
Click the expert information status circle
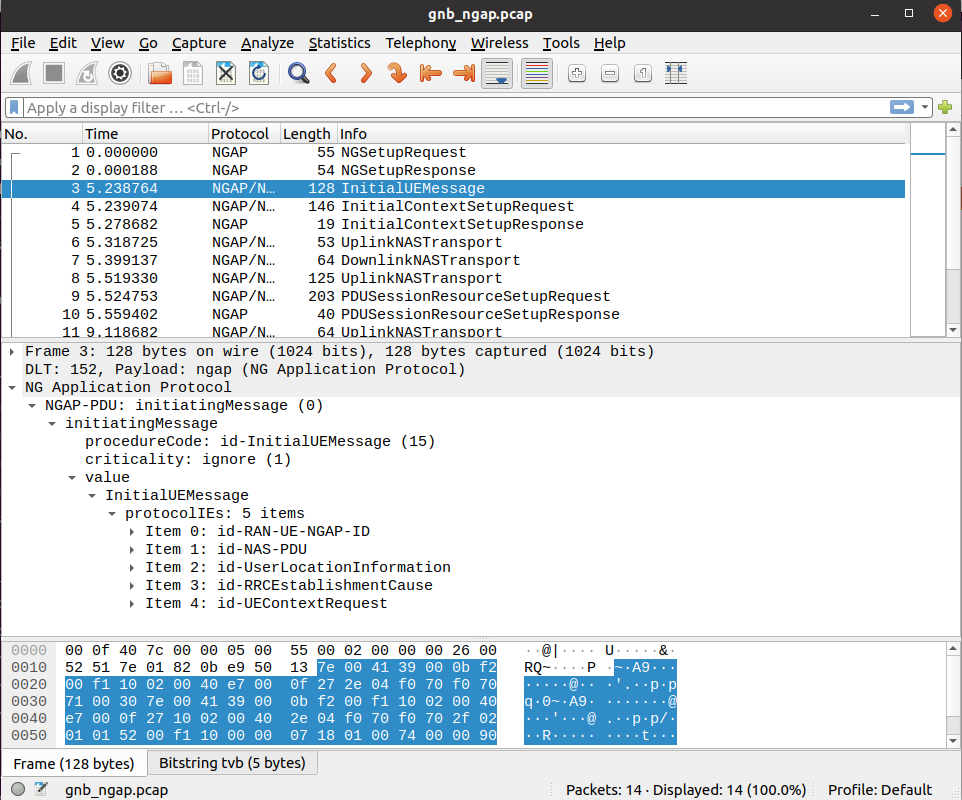click(x=19, y=789)
